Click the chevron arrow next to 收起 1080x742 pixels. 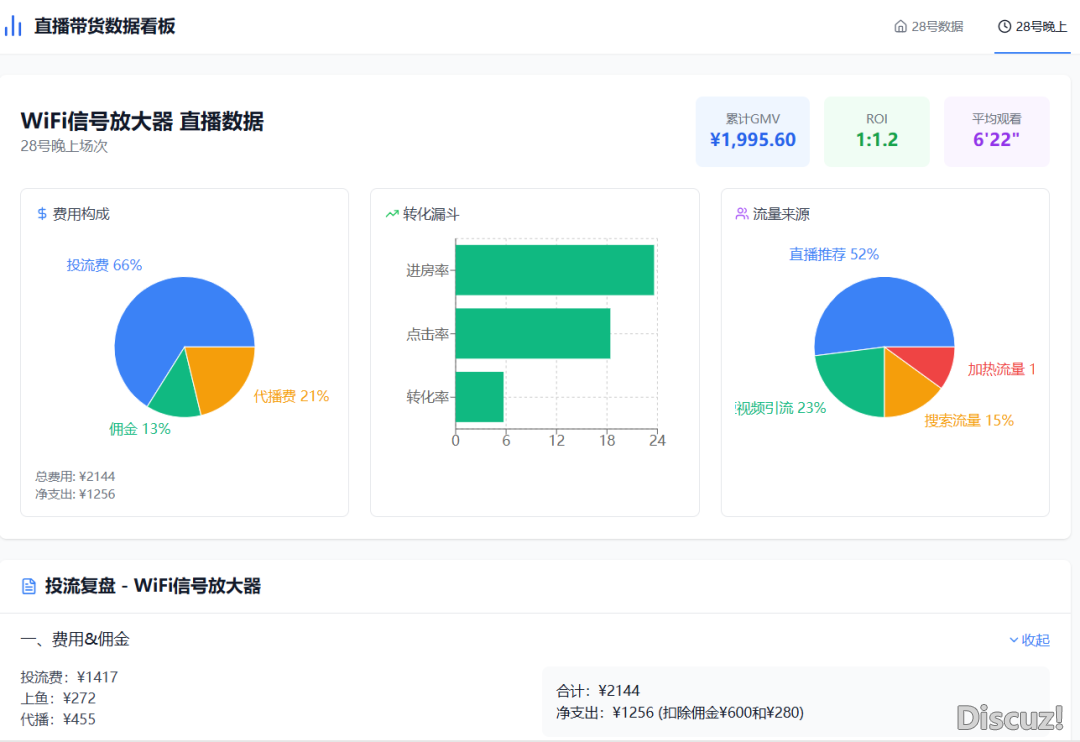pyautogui.click(x=1013, y=640)
